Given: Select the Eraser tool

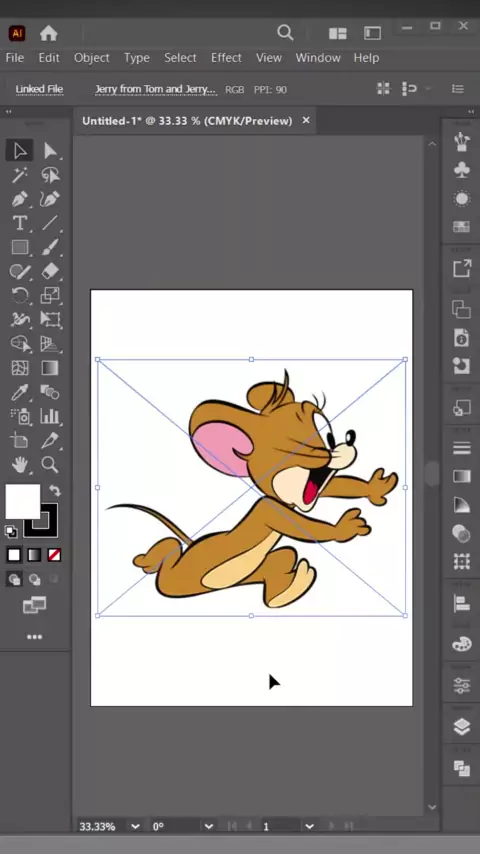Looking at the screenshot, I should (x=50, y=271).
